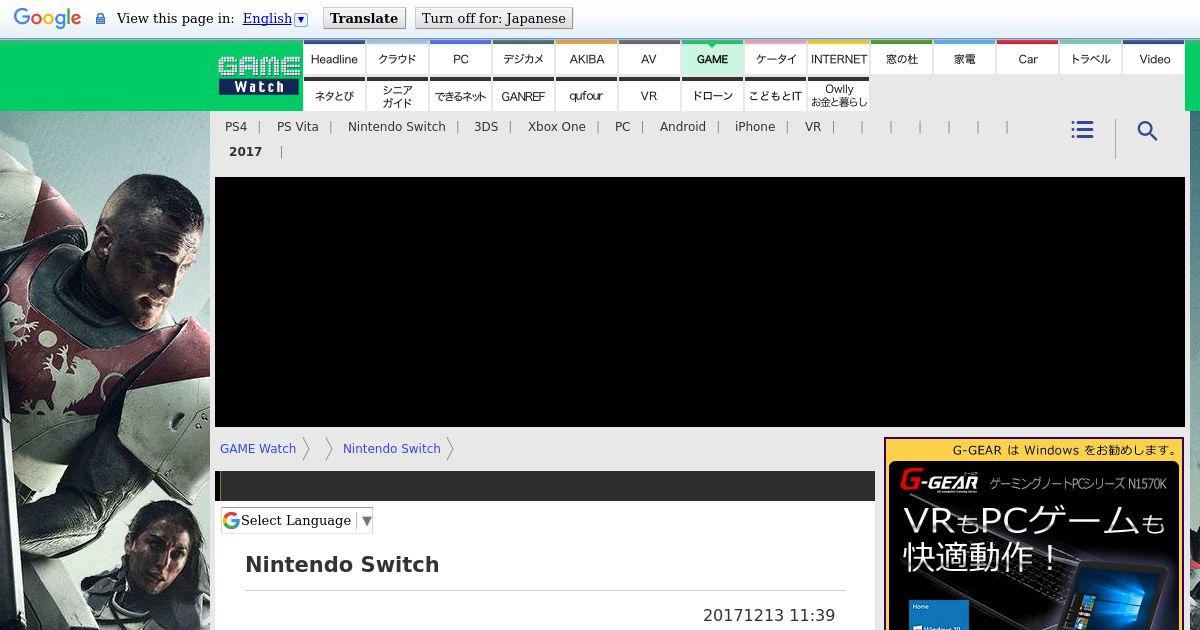Click the padlock icon in translate bar
Viewport: 1200px width, 630px height.
[x=100, y=19]
